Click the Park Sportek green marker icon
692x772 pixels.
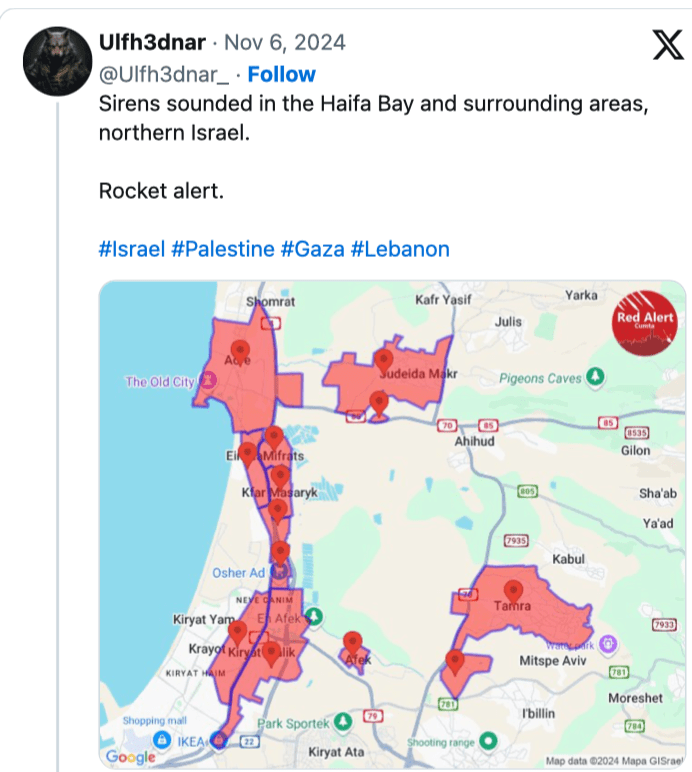[x=343, y=722]
